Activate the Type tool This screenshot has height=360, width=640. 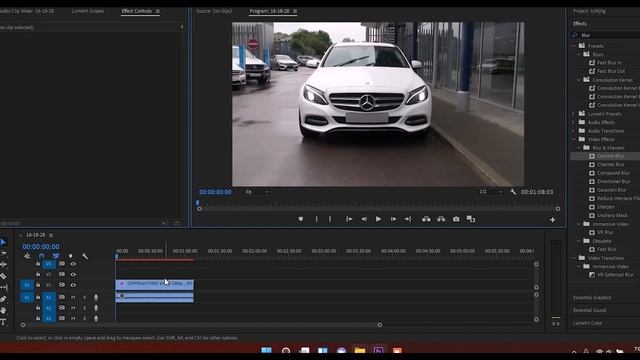(3, 322)
